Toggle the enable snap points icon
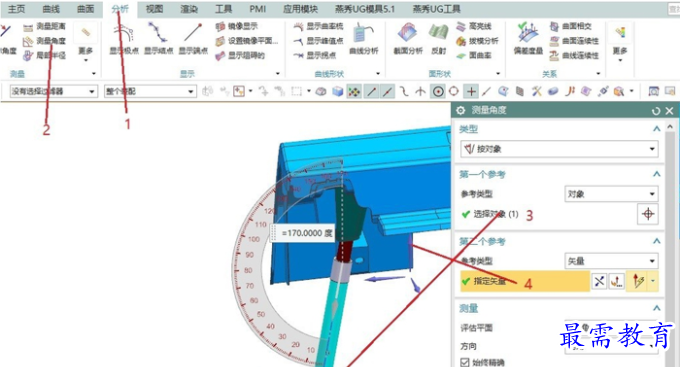681x367 pixels. (x=354, y=91)
